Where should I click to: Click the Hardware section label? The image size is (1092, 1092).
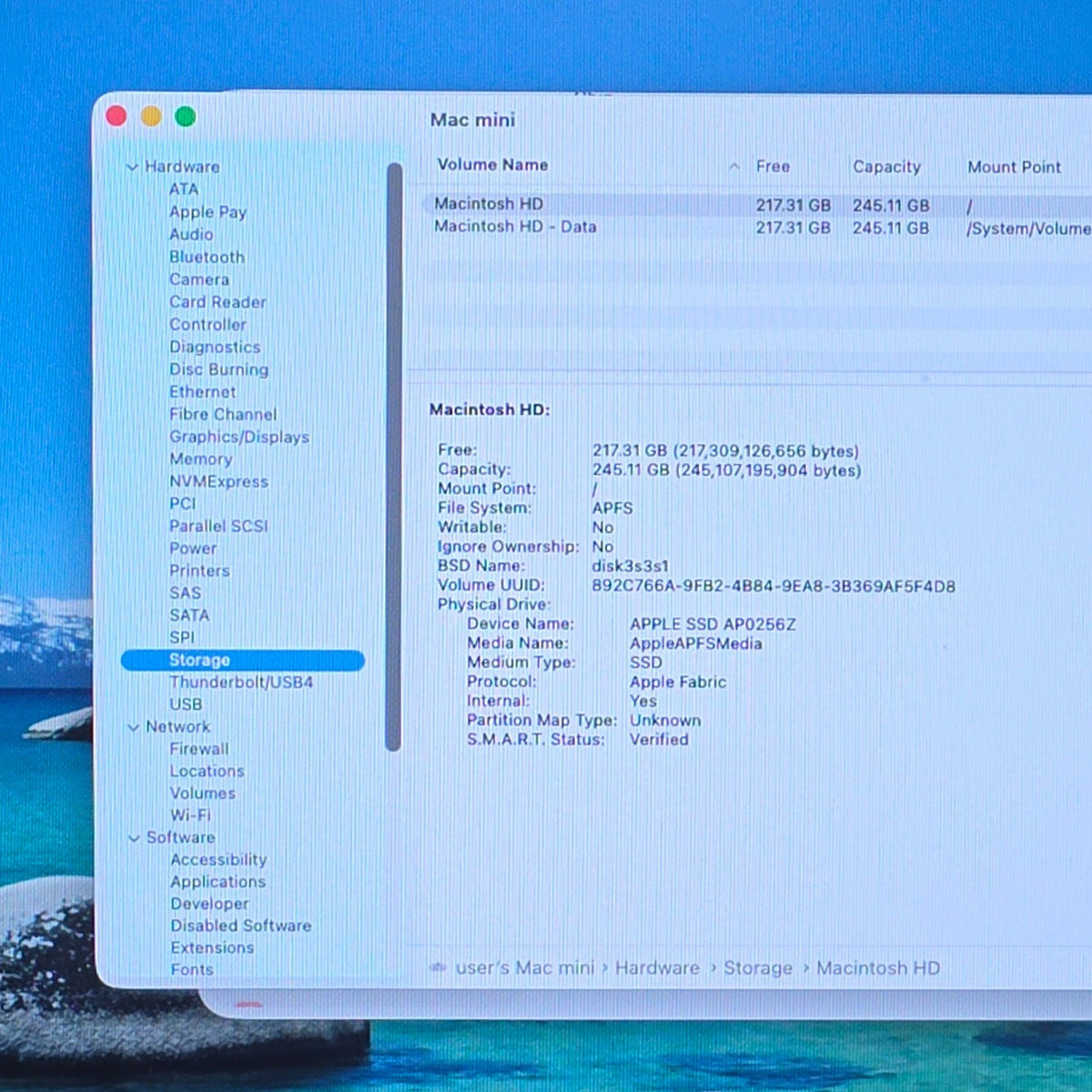(x=182, y=167)
